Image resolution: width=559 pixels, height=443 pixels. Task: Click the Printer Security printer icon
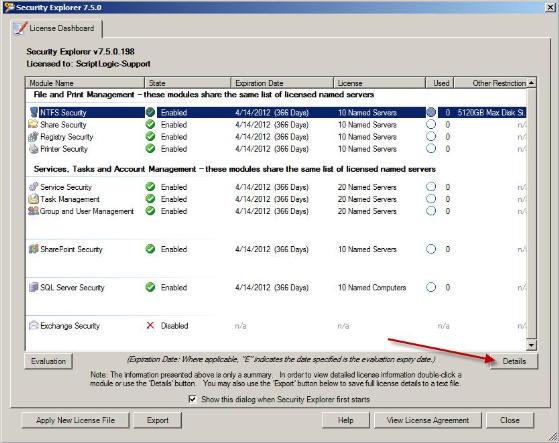pos(34,149)
